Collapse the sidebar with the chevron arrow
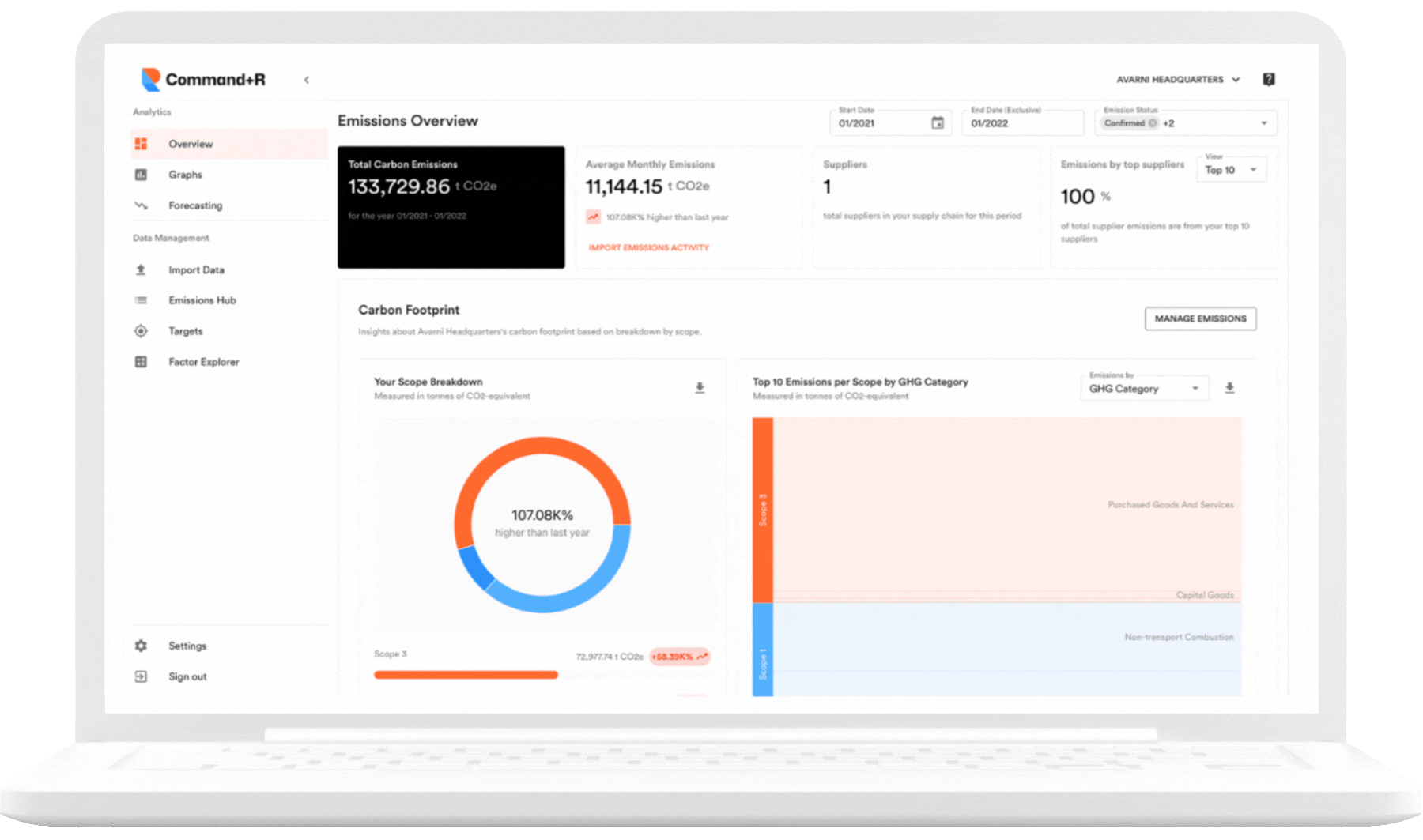This screenshot has height=840, width=1423. tap(307, 80)
